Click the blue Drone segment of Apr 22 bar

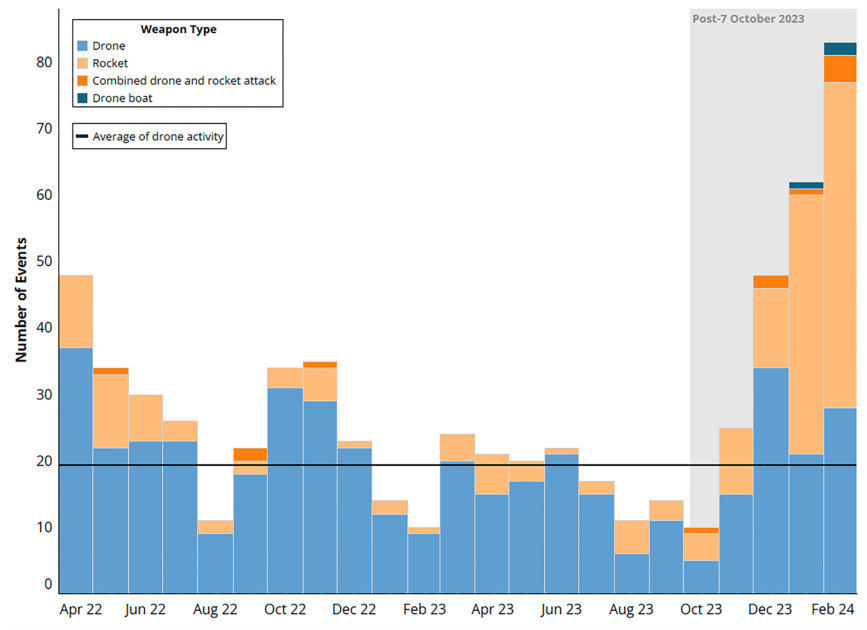[76, 470]
